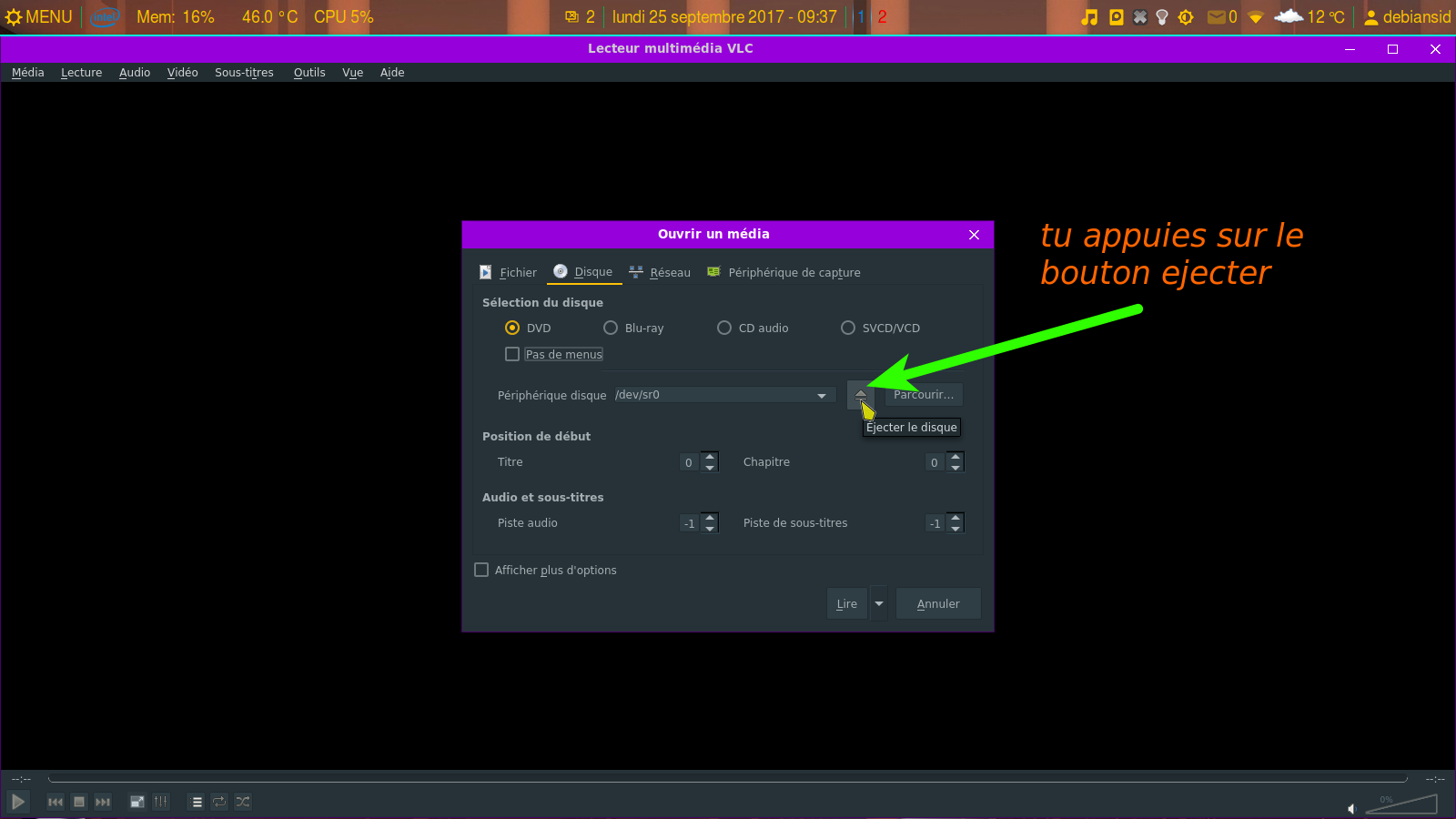Mute audio with the speaker icon

point(1351,808)
